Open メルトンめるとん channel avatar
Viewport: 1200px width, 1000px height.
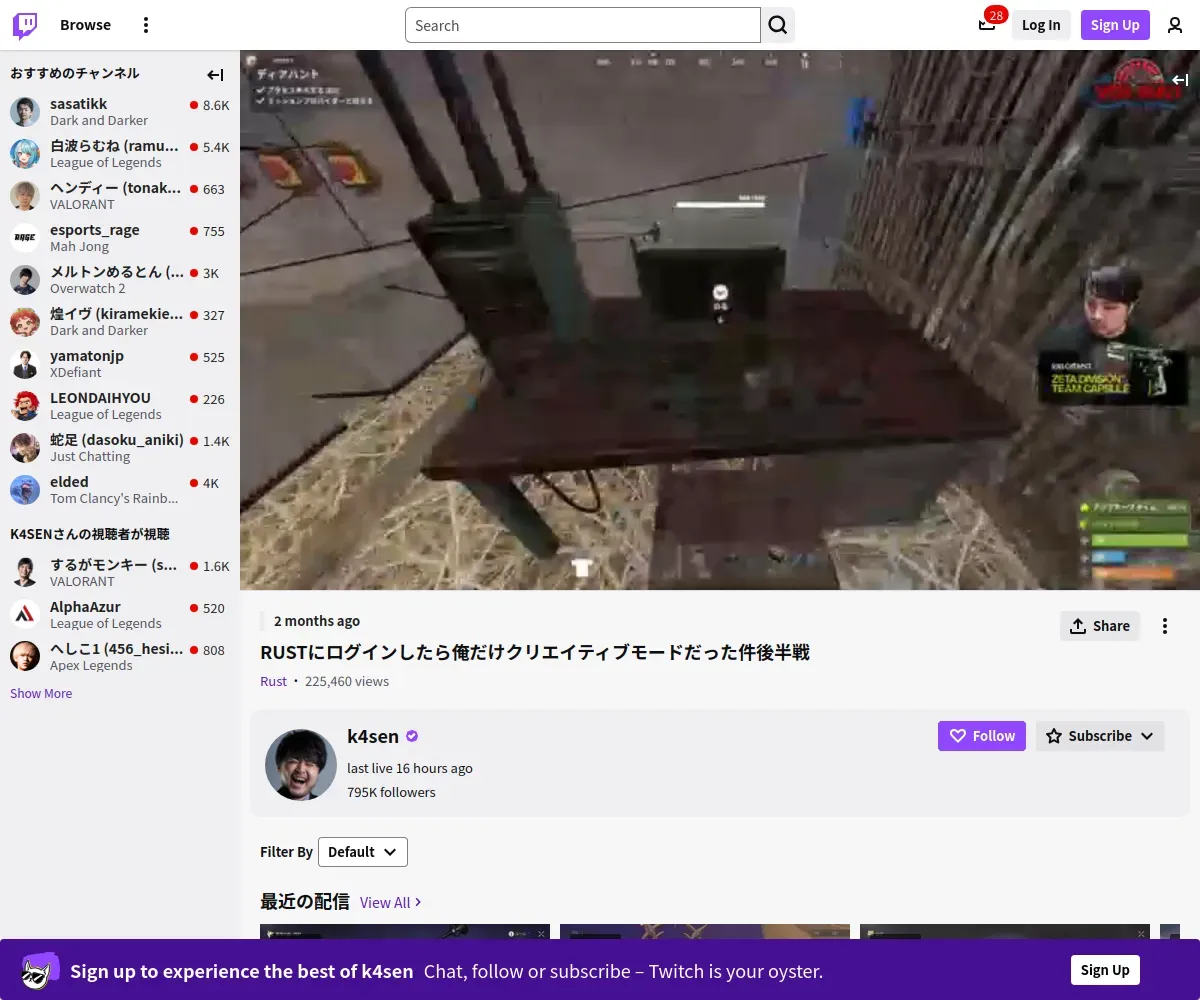click(25, 280)
